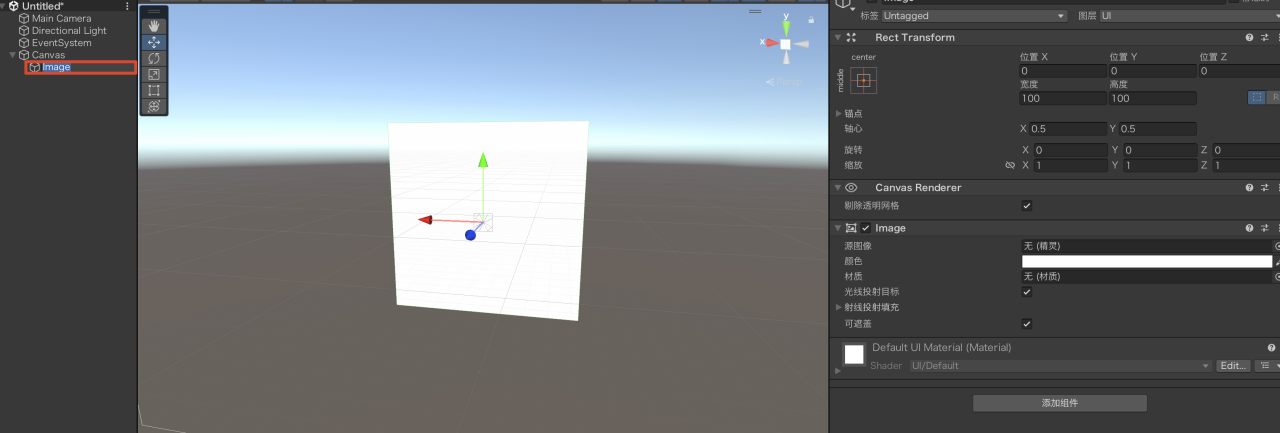Open Rect Transform preset settings
The image size is (1280, 433).
coord(1264,37)
